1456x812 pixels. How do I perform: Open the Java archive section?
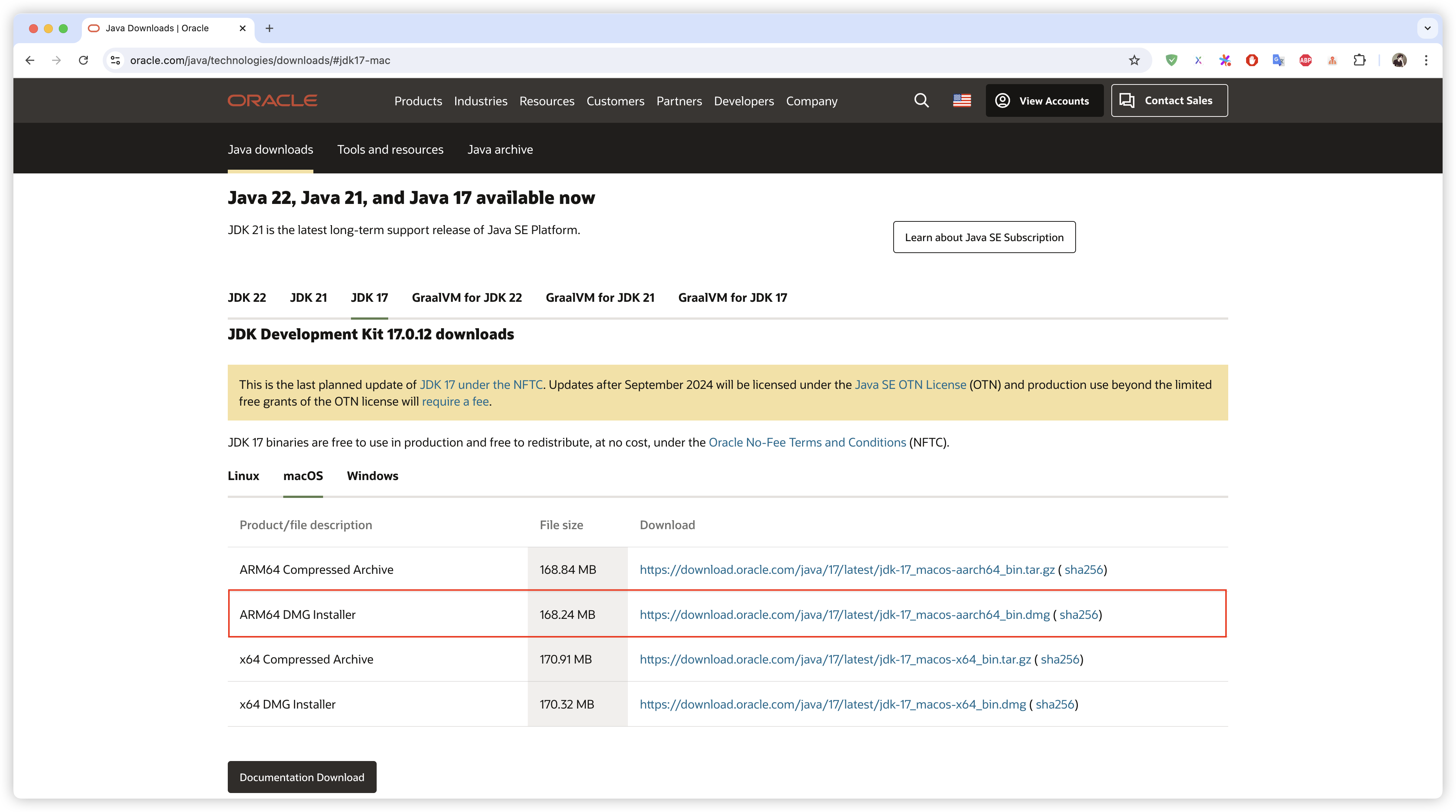499,150
